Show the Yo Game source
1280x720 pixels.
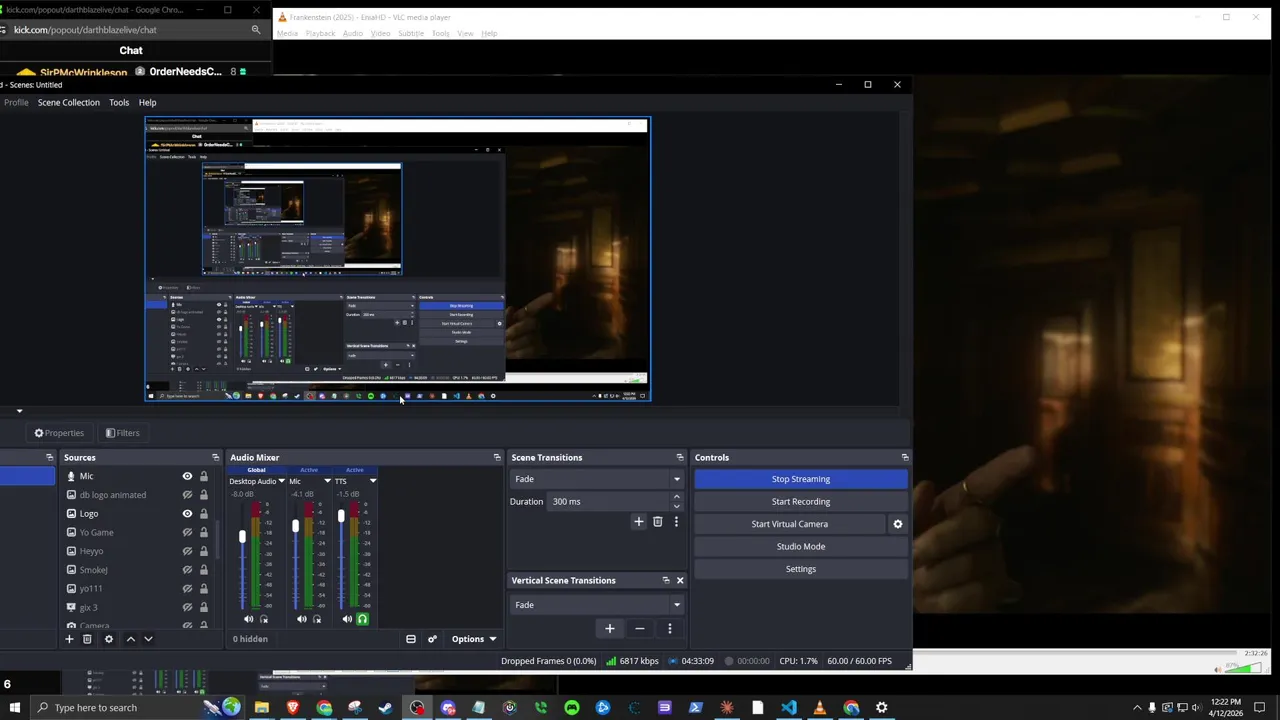187,532
